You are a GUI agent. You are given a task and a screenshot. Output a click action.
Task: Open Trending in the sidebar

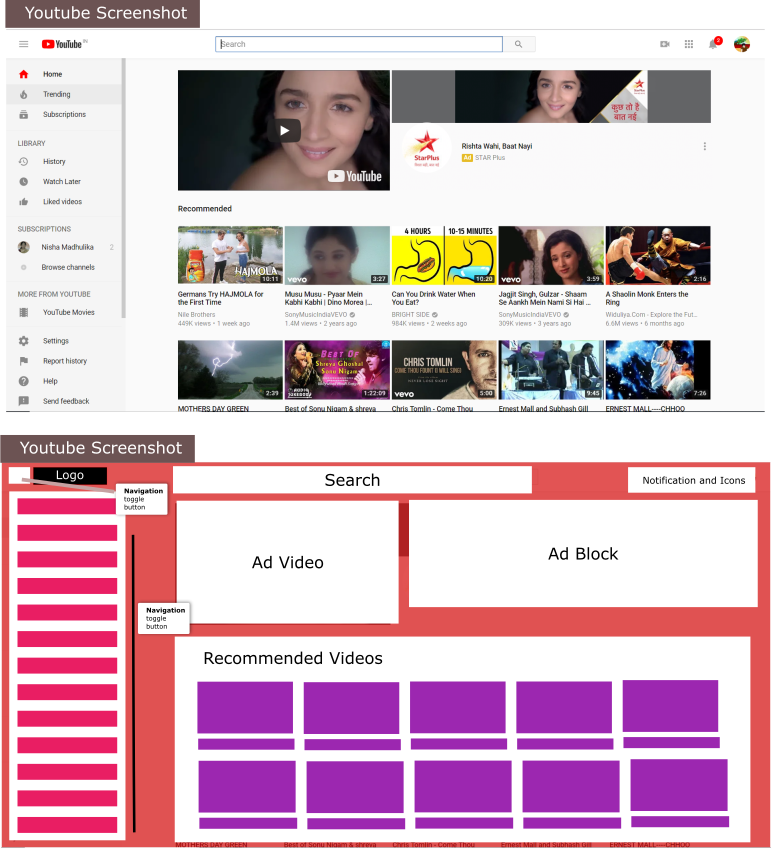[x=66, y=94]
